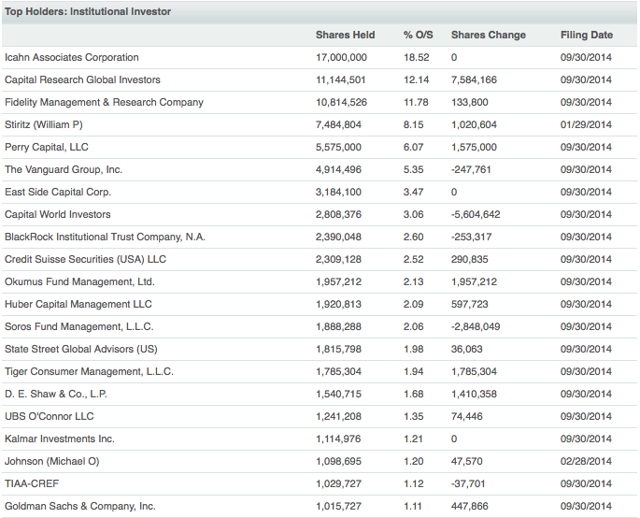Click shares change value 1,575,000
The width and height of the screenshot is (640, 518).
(x=474, y=147)
